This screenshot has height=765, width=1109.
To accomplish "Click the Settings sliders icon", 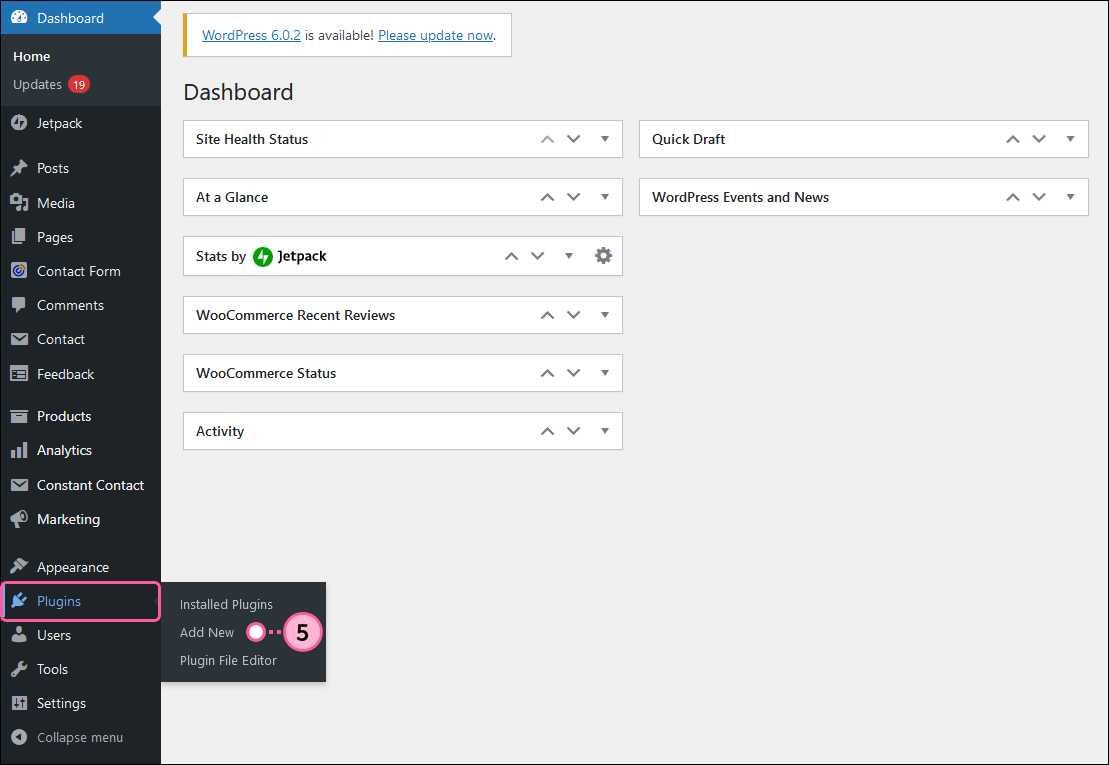I will click(x=19, y=703).
